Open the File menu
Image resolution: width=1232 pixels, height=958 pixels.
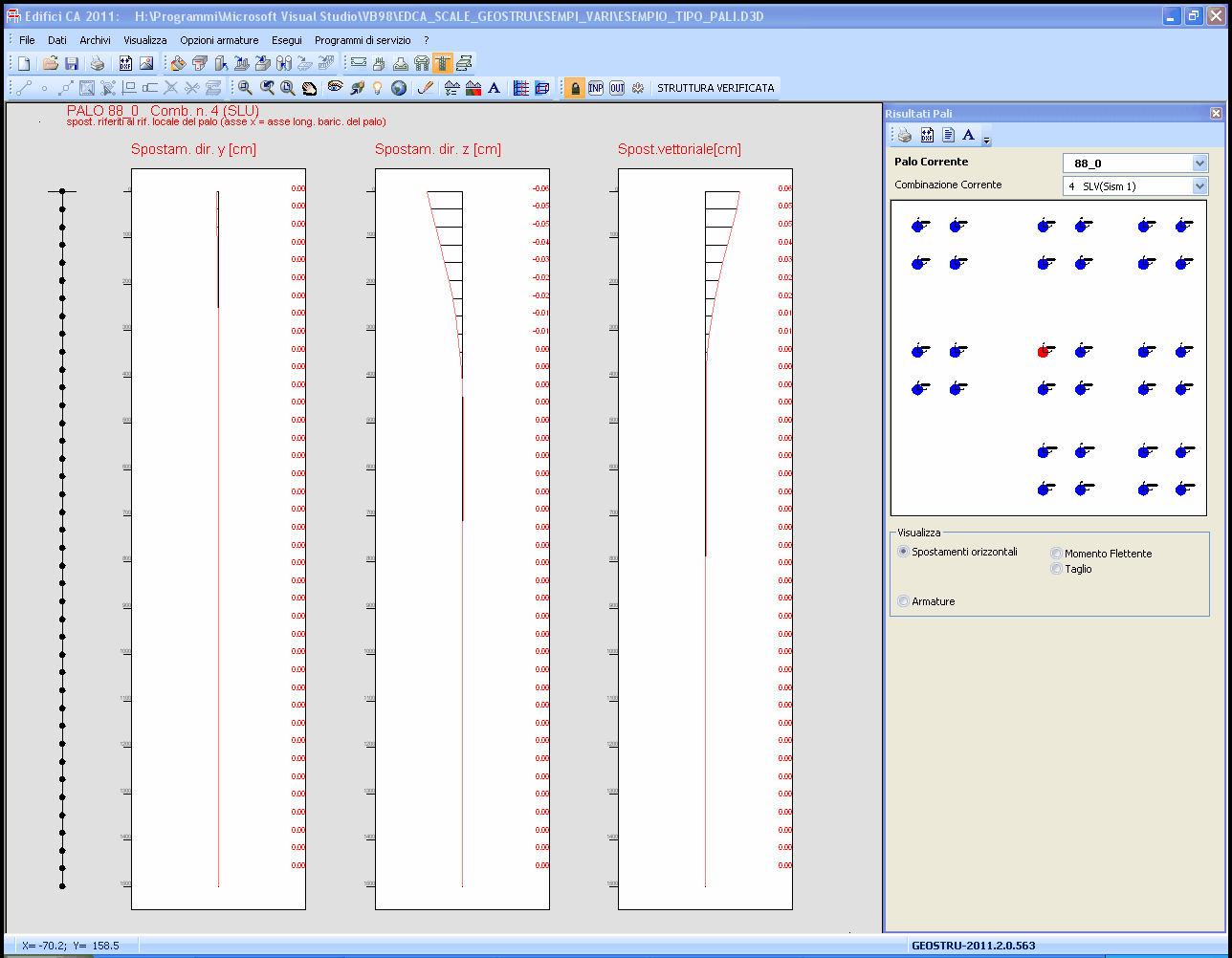point(27,40)
